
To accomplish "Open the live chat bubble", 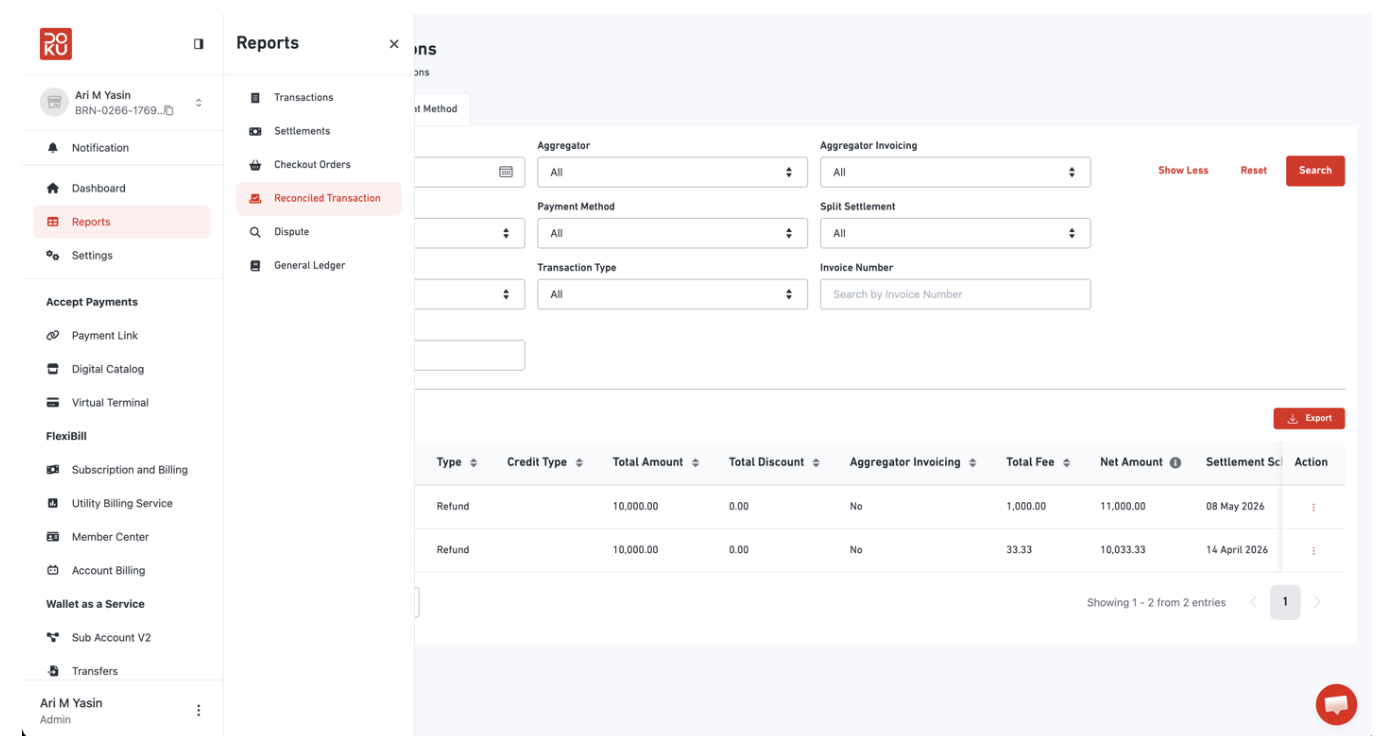I will pos(1336,704).
